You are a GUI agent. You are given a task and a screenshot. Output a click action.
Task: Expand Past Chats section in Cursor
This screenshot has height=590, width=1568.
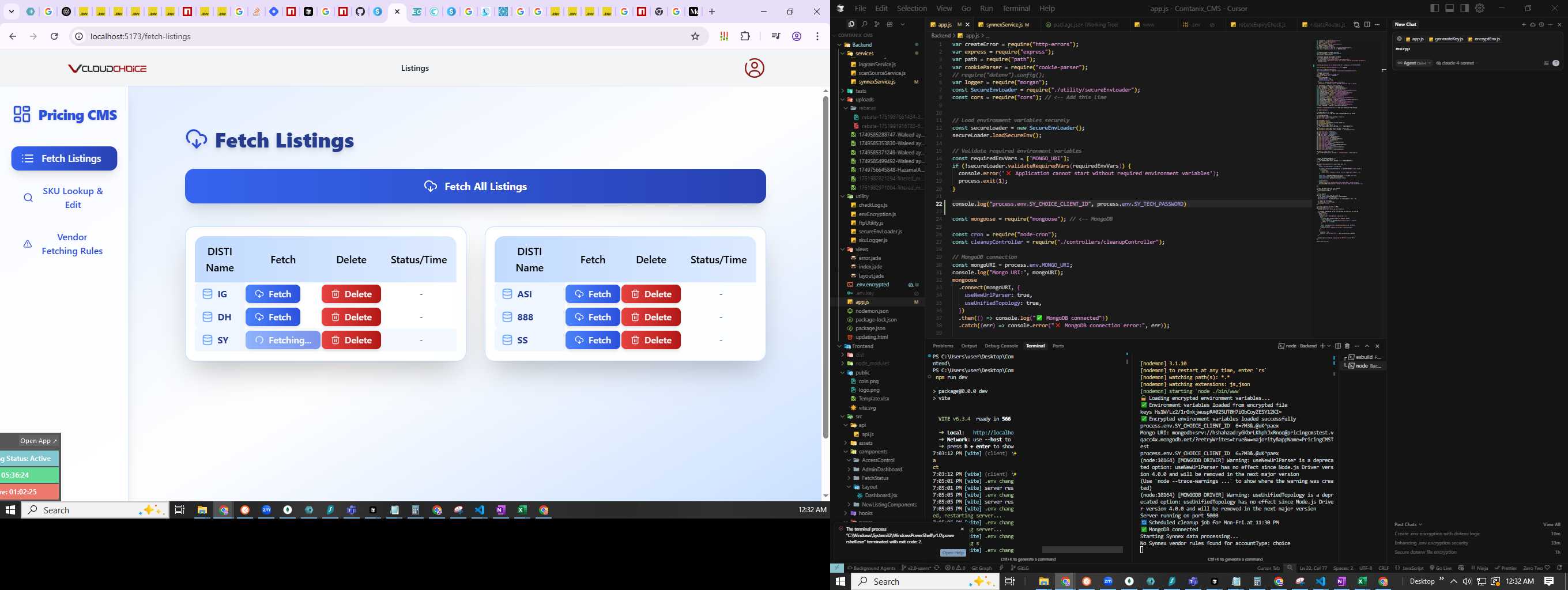point(1408,524)
